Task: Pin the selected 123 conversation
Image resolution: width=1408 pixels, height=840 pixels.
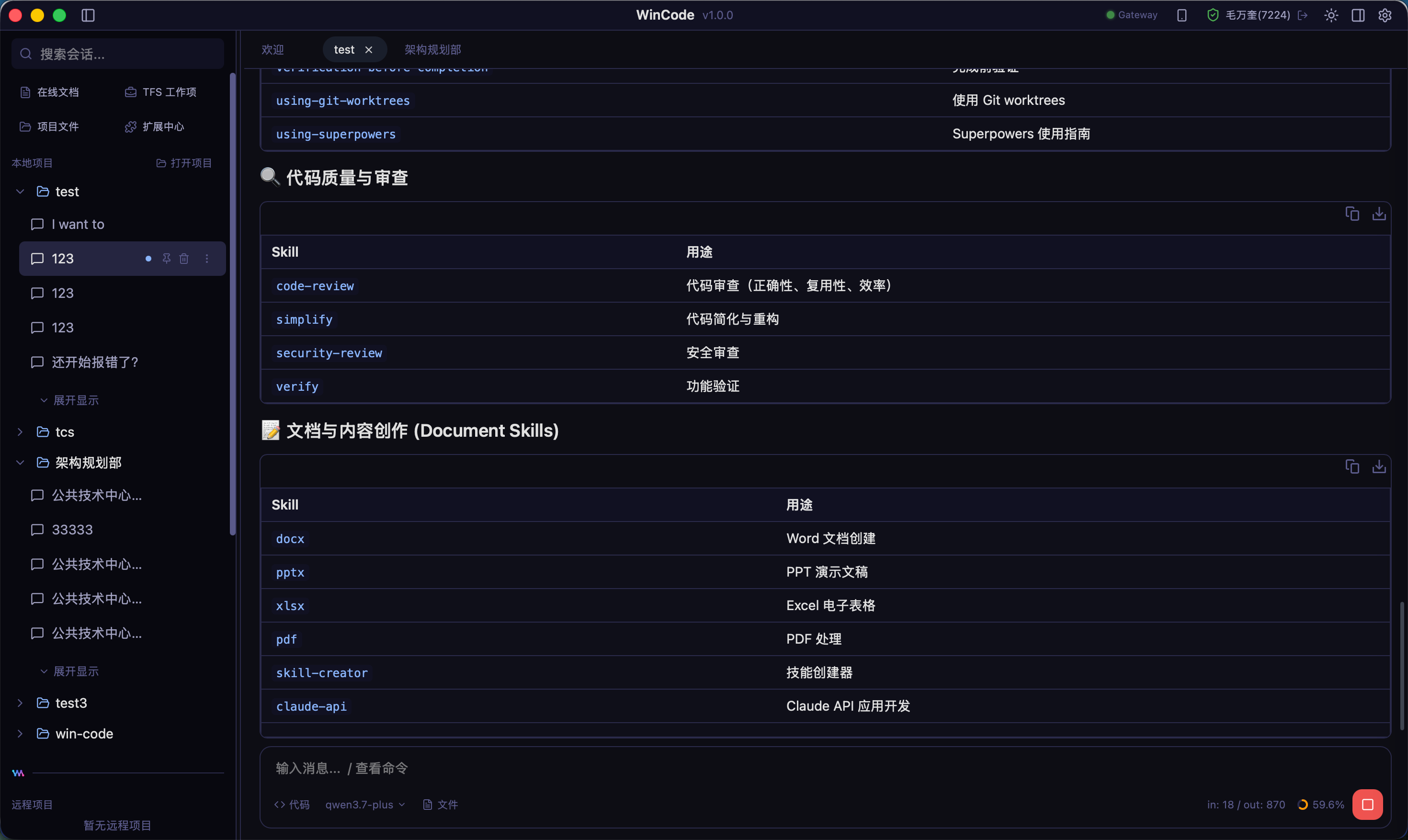Action: click(x=166, y=259)
